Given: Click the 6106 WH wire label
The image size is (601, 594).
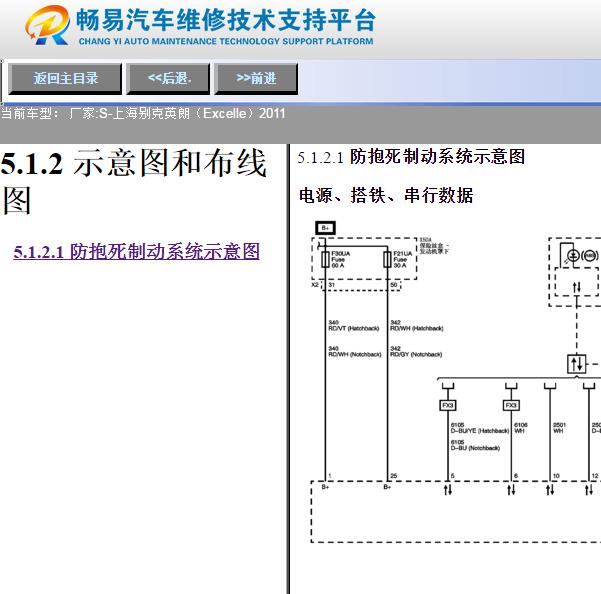Looking at the screenshot, I should [x=521, y=428].
